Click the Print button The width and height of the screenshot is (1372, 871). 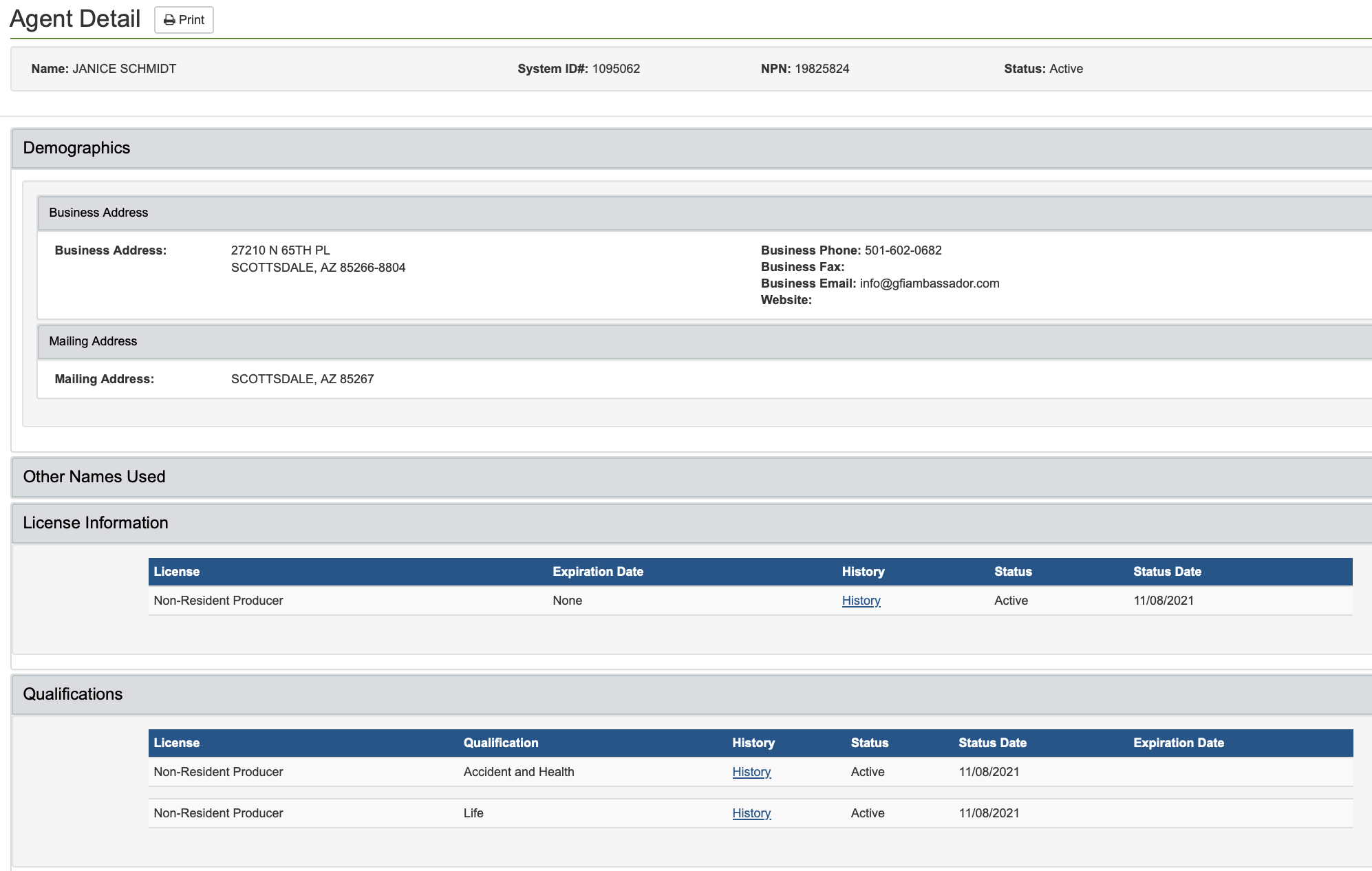click(184, 20)
